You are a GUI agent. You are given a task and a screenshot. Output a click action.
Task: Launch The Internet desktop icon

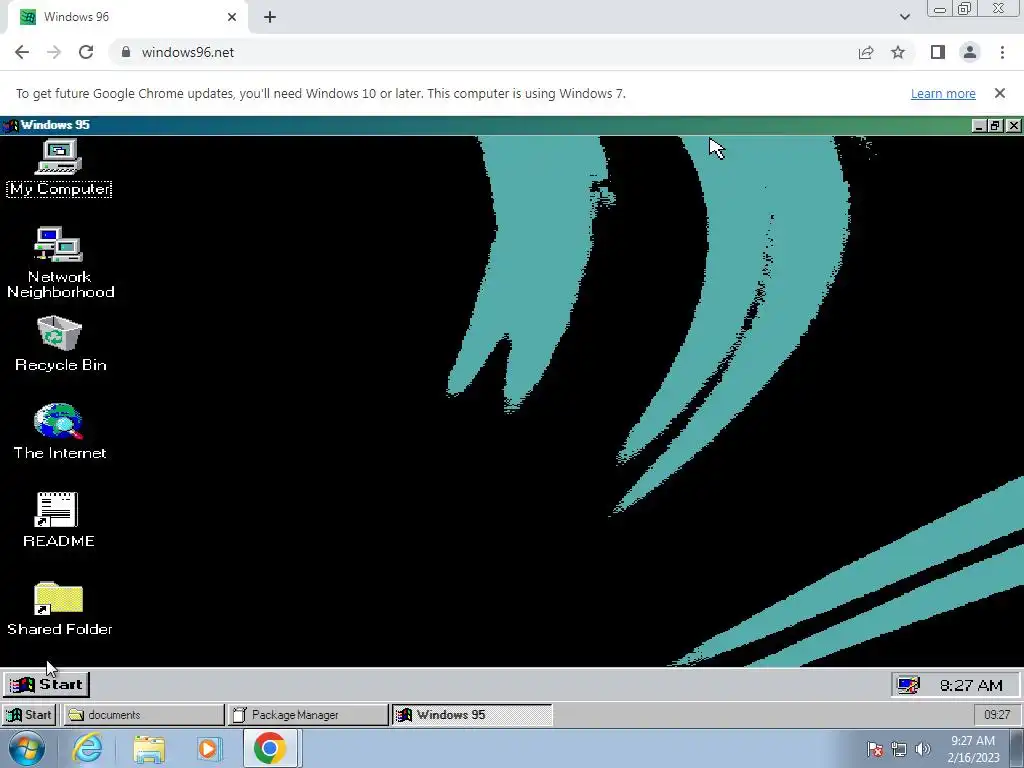[x=59, y=432]
